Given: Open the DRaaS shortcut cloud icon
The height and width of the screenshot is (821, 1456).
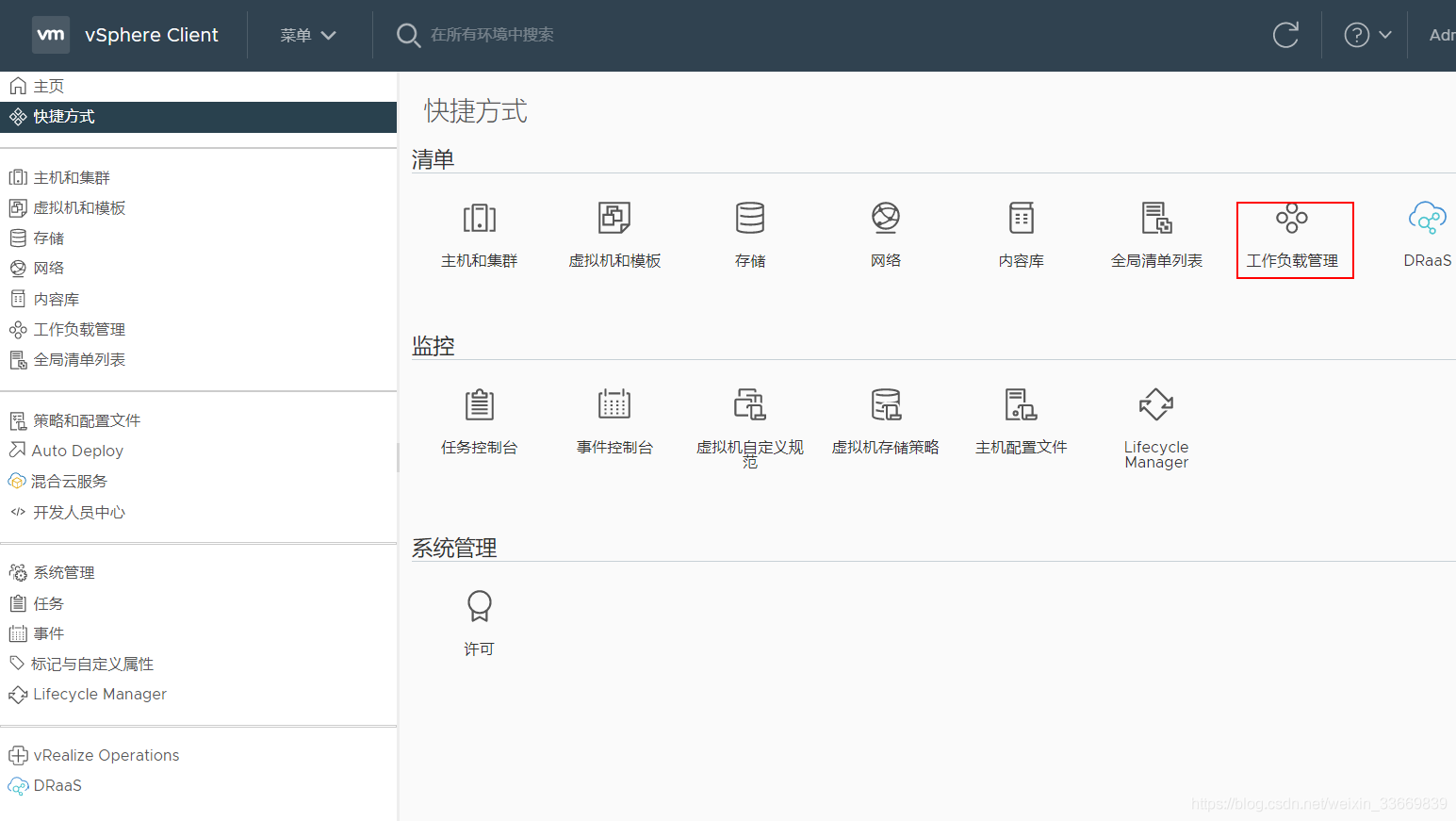Looking at the screenshot, I should [1428, 219].
